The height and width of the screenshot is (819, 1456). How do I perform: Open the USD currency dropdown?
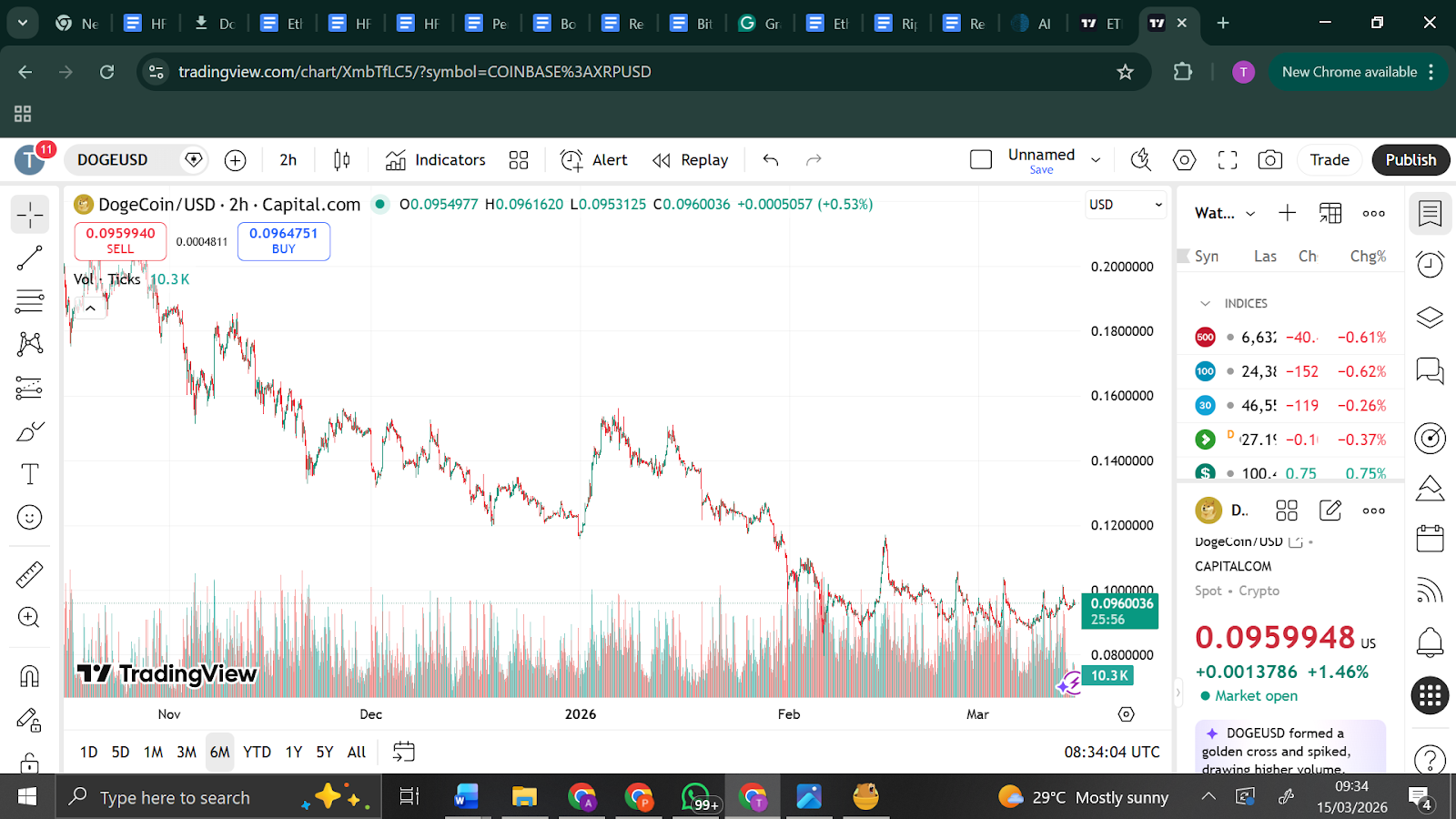point(1125,205)
